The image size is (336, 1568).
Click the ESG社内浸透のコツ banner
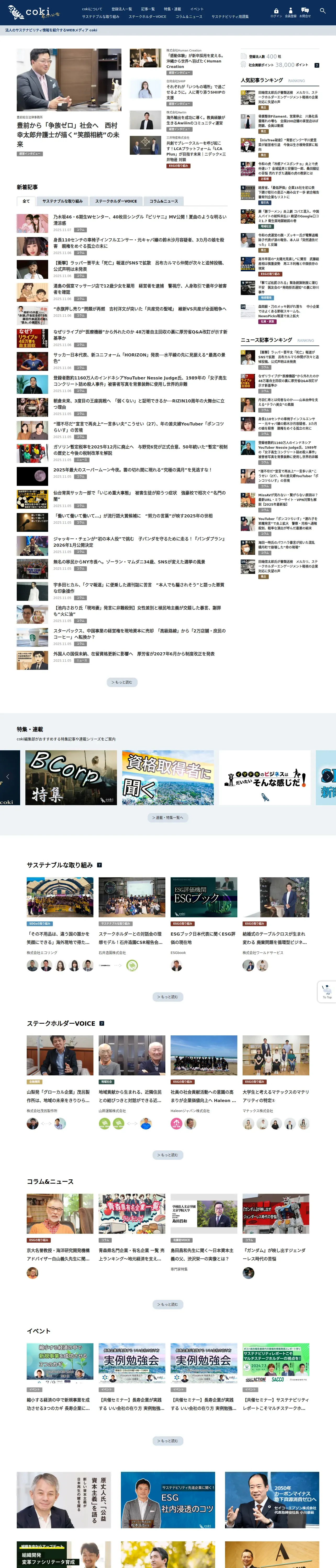point(168,1500)
